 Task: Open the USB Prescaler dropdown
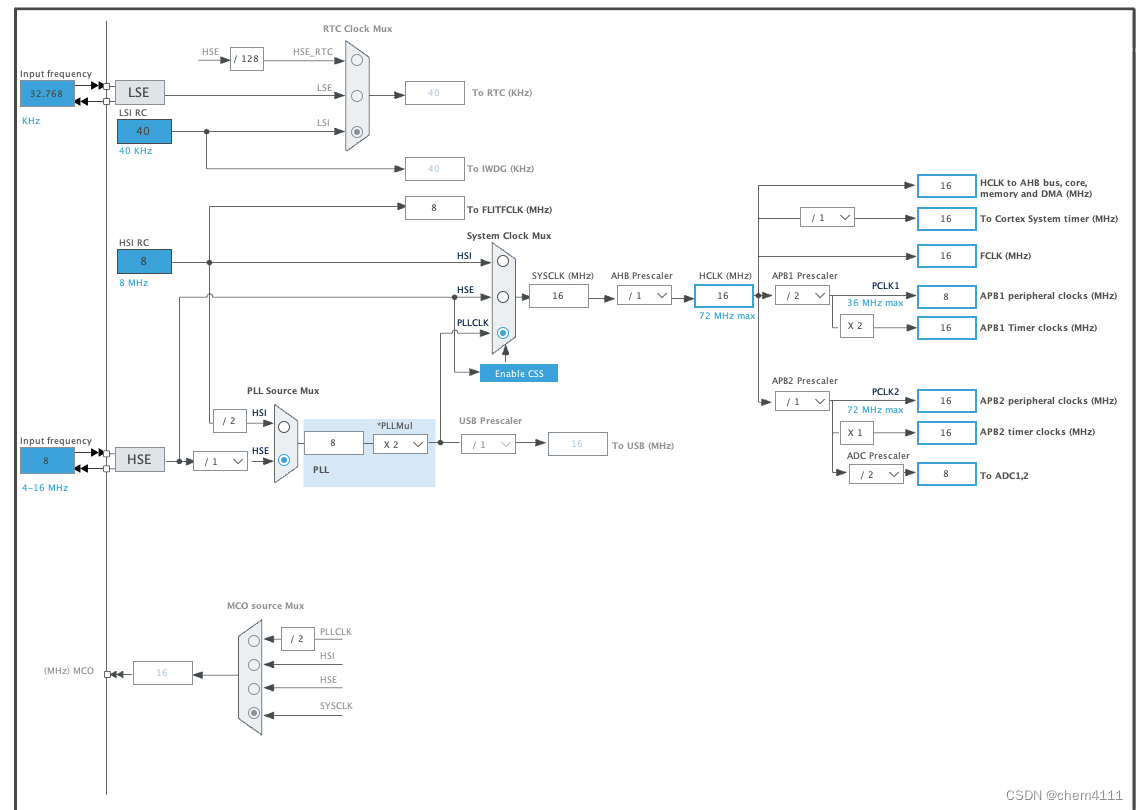[x=487, y=444]
